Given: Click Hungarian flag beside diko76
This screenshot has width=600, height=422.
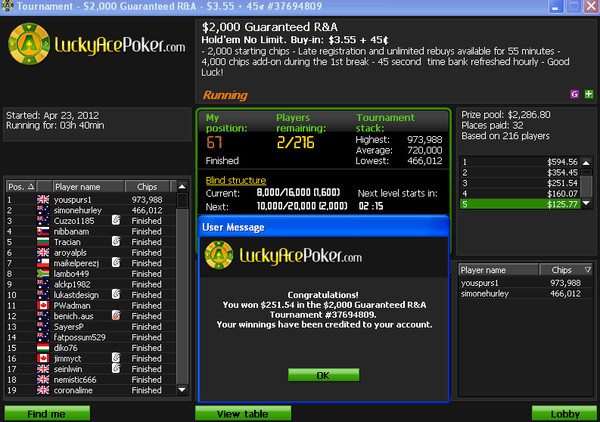Looking at the screenshot, I should 43,348.
